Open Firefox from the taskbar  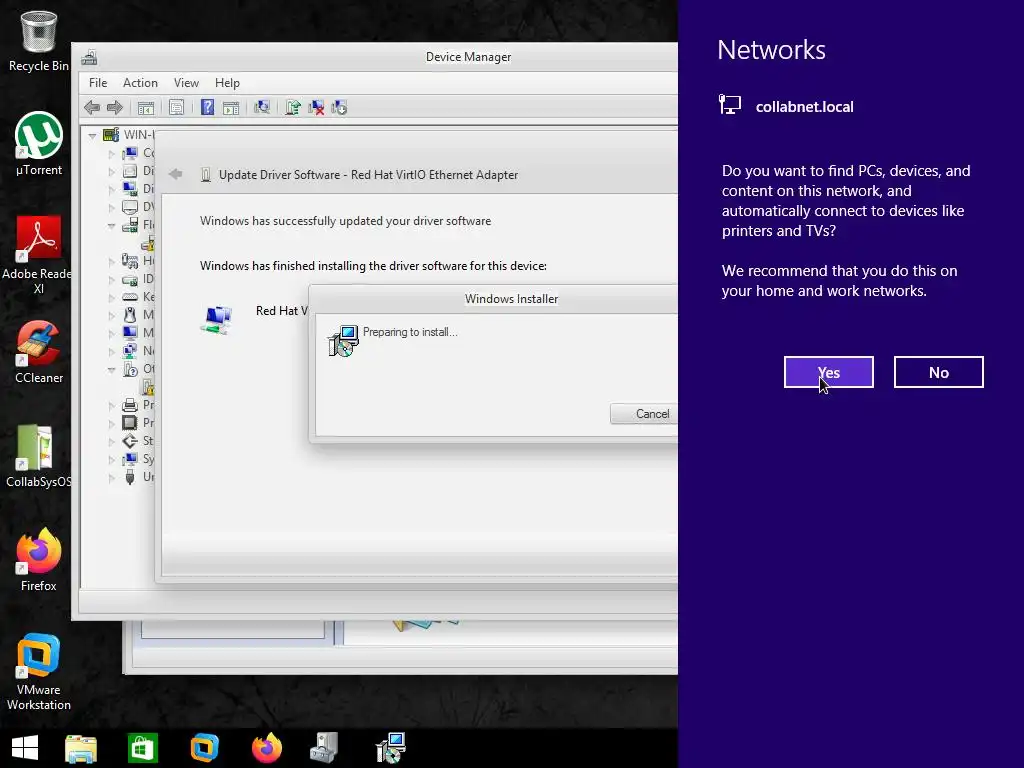pos(266,748)
